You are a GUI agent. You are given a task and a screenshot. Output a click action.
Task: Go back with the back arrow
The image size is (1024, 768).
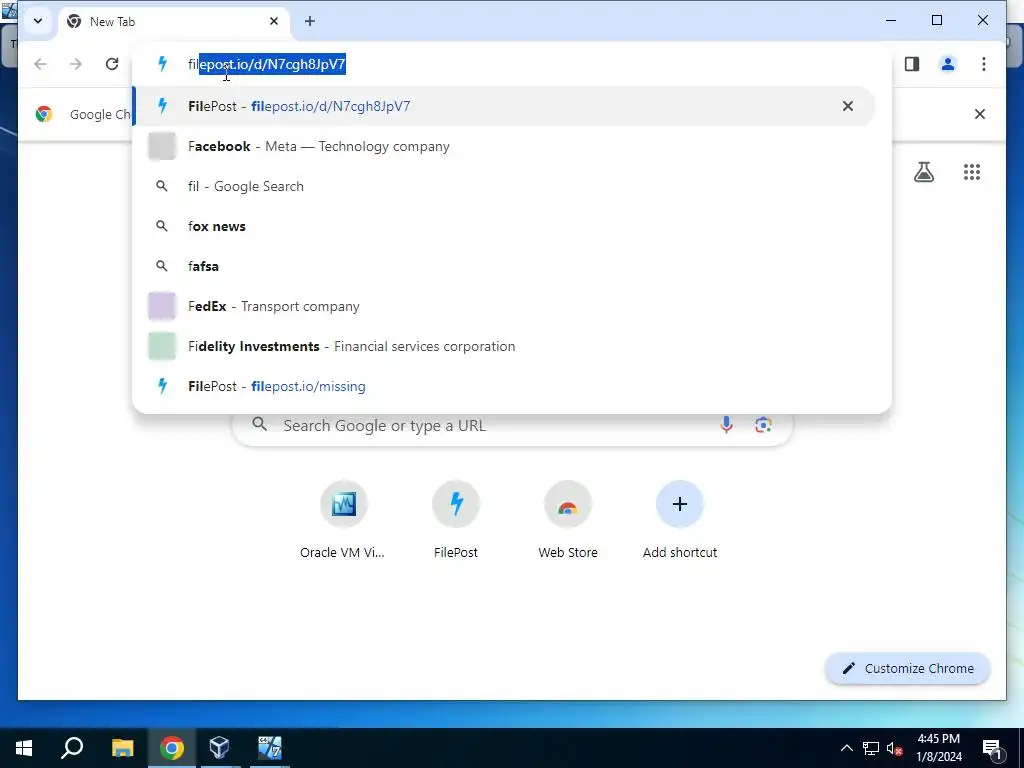click(x=40, y=63)
